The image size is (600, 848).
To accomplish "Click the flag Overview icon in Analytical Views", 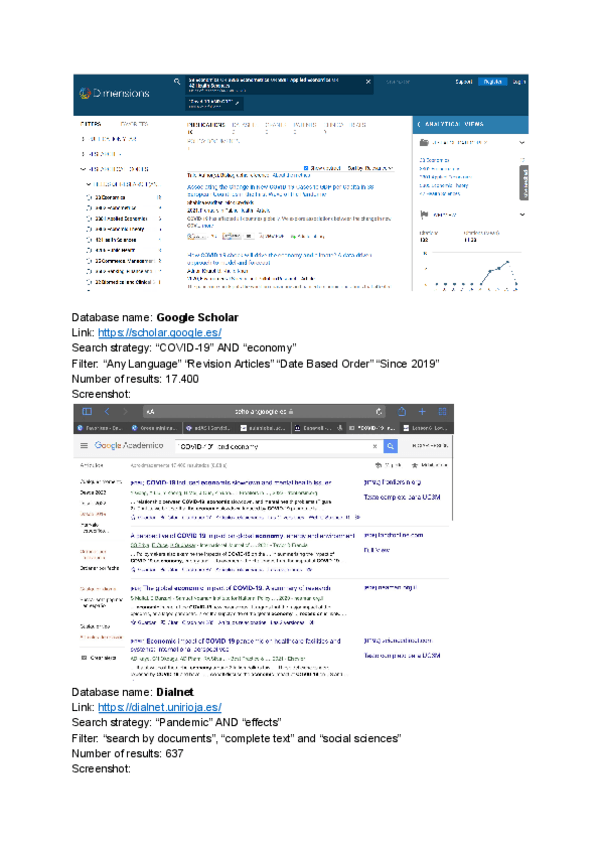I will pyautogui.click(x=424, y=215).
